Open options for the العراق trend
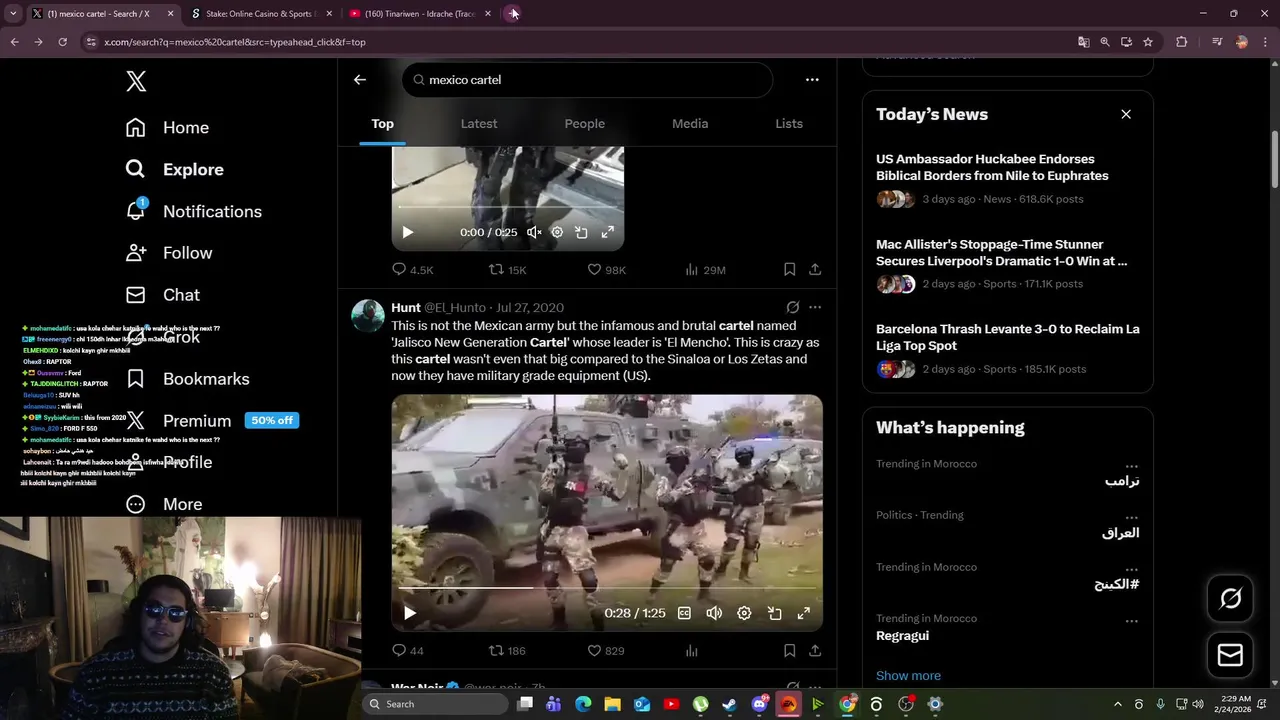 tap(1131, 519)
